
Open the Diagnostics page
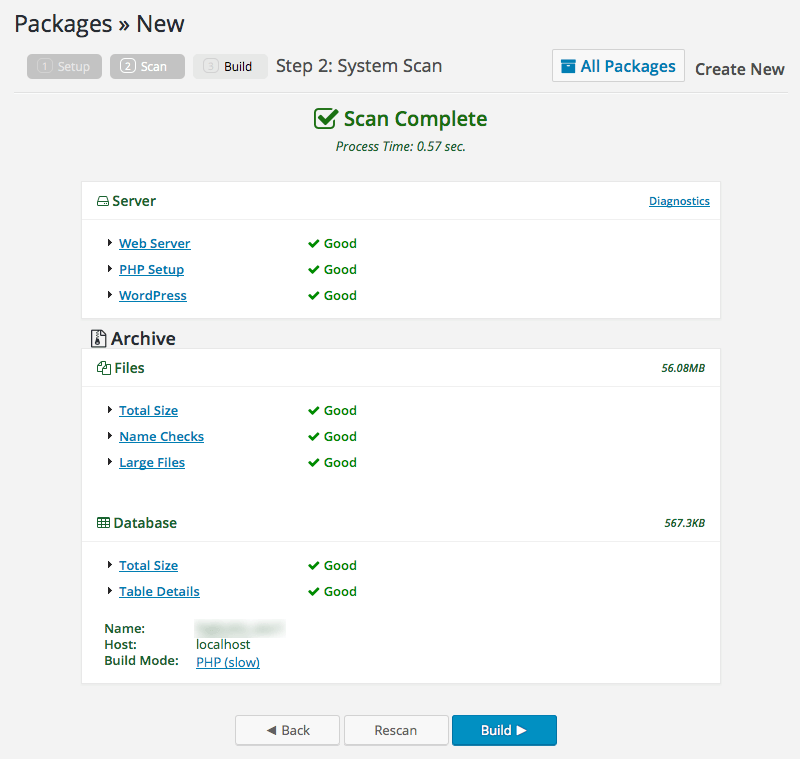[x=679, y=200]
